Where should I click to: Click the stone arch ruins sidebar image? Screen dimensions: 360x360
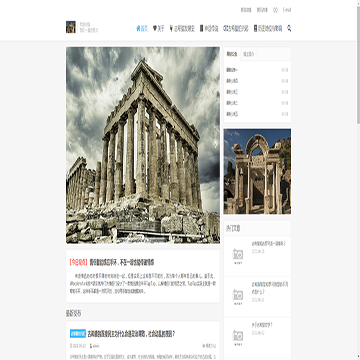coord(257,171)
